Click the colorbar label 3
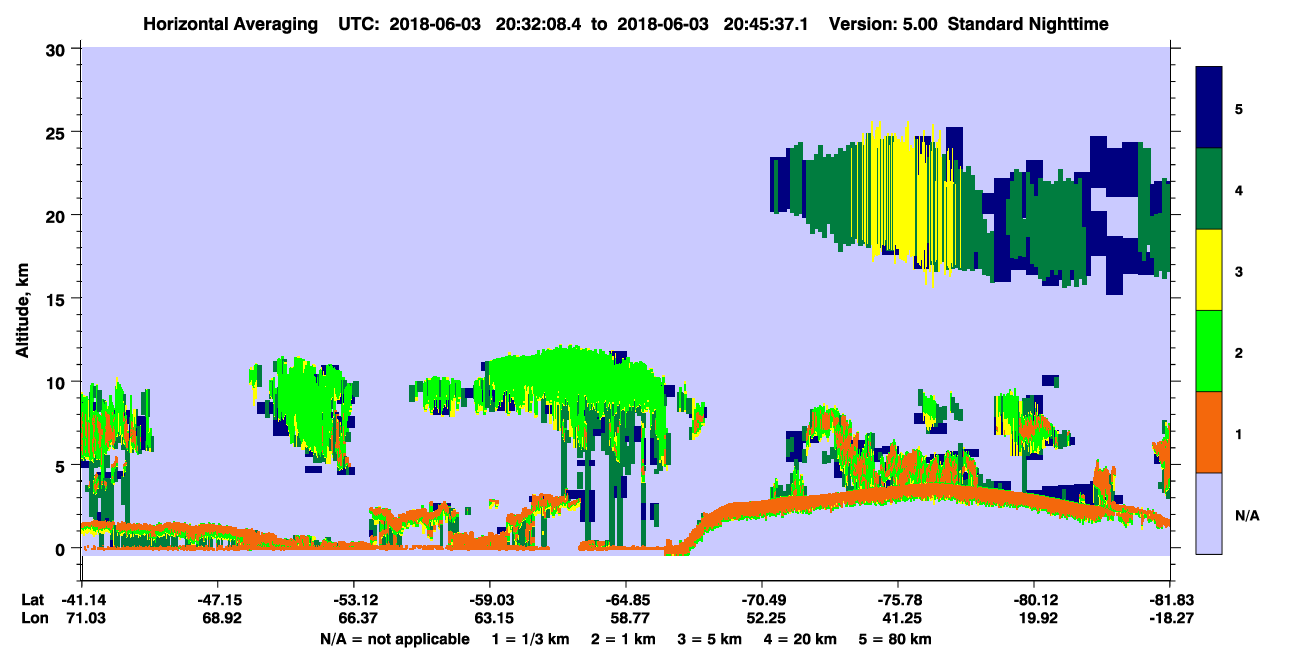1300x667 pixels. [x=1239, y=270]
